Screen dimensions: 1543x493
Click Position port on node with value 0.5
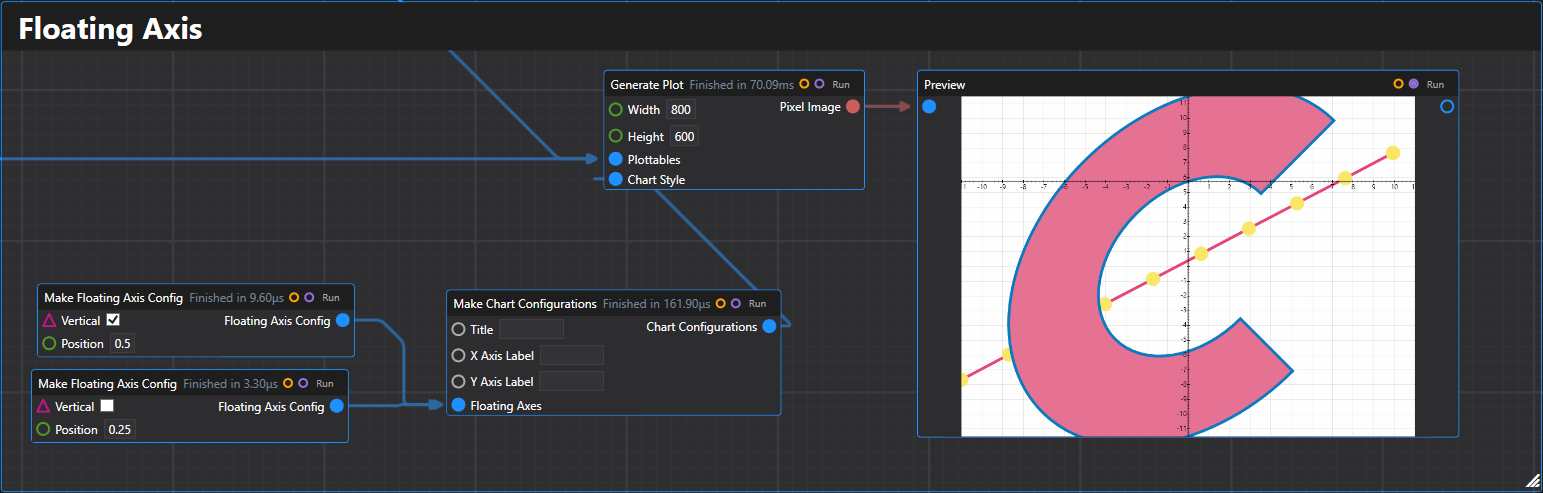(49, 343)
